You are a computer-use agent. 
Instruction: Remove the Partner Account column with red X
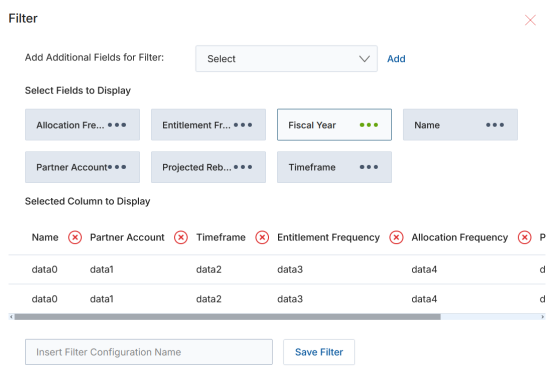181,238
